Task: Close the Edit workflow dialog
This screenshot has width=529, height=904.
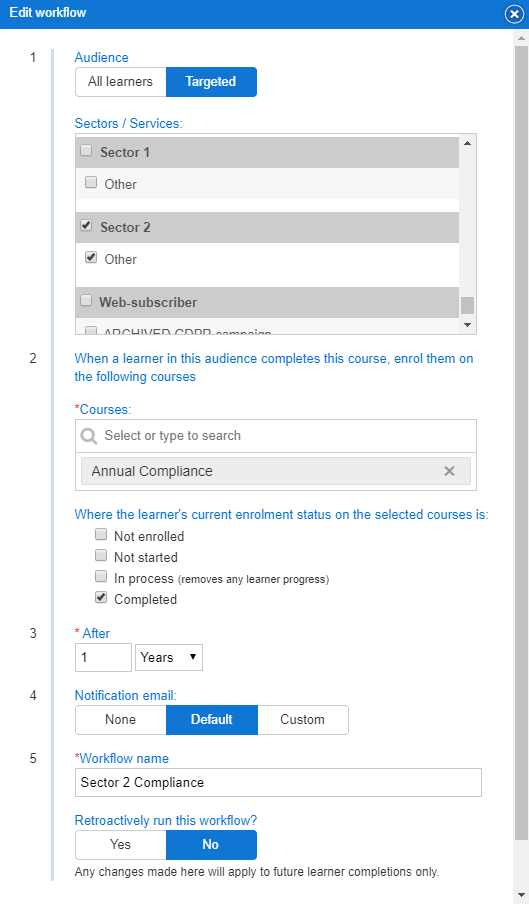Action: point(514,14)
